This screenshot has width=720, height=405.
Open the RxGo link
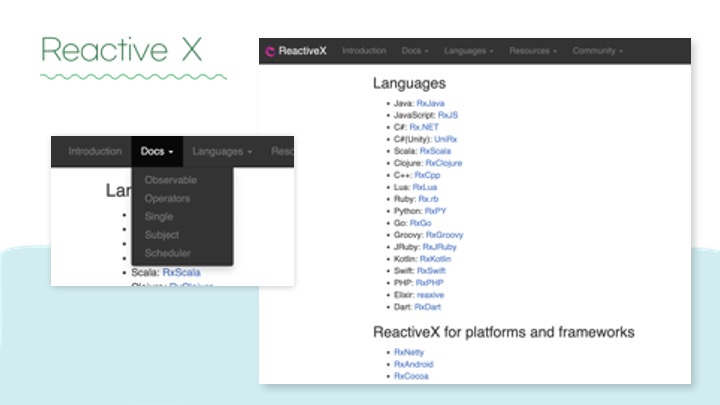[421, 223]
